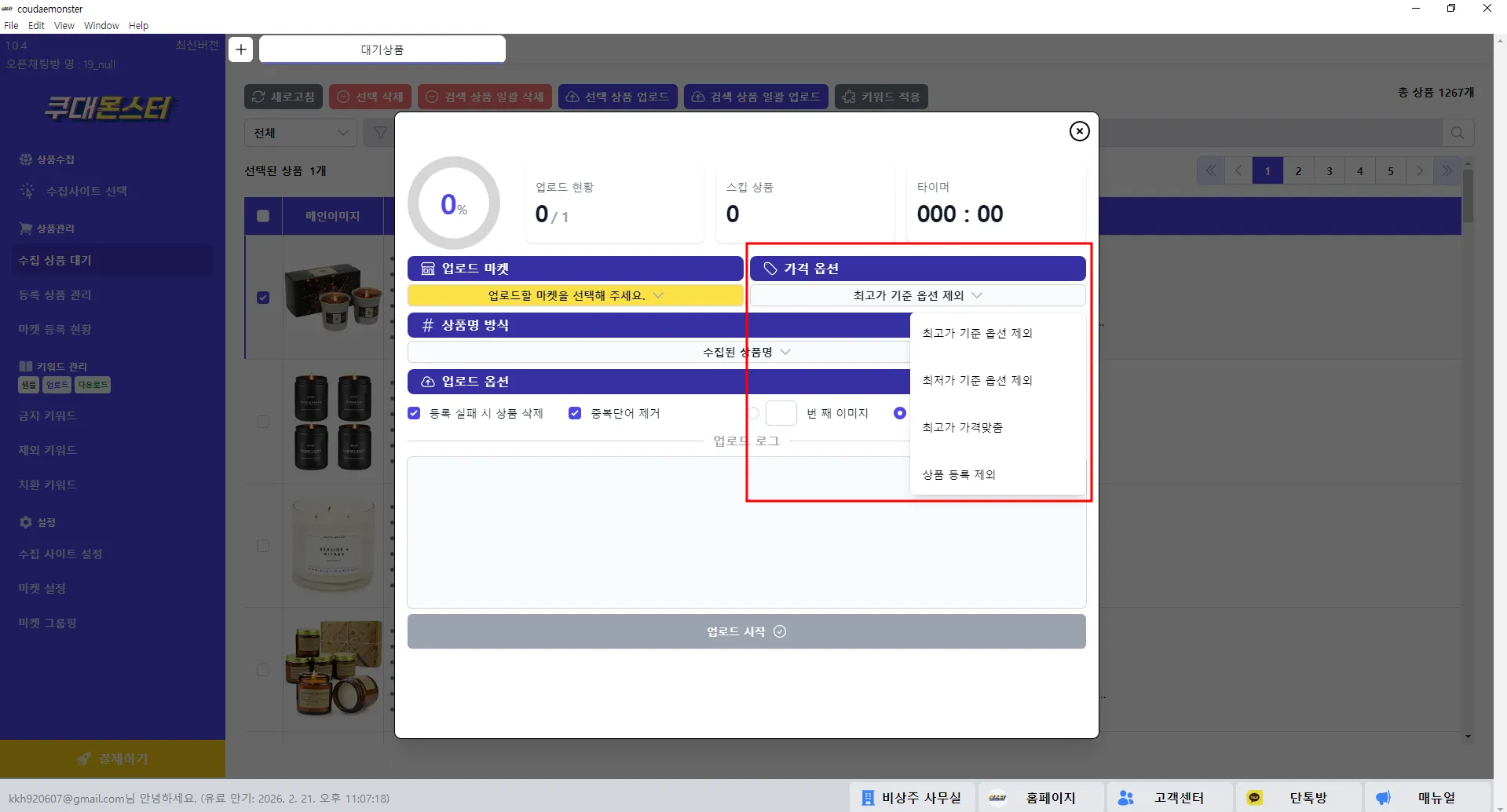Screen dimensions: 1507x812
Task: Open 수집사이트 선택 in the sidebar
Action: tap(86, 191)
